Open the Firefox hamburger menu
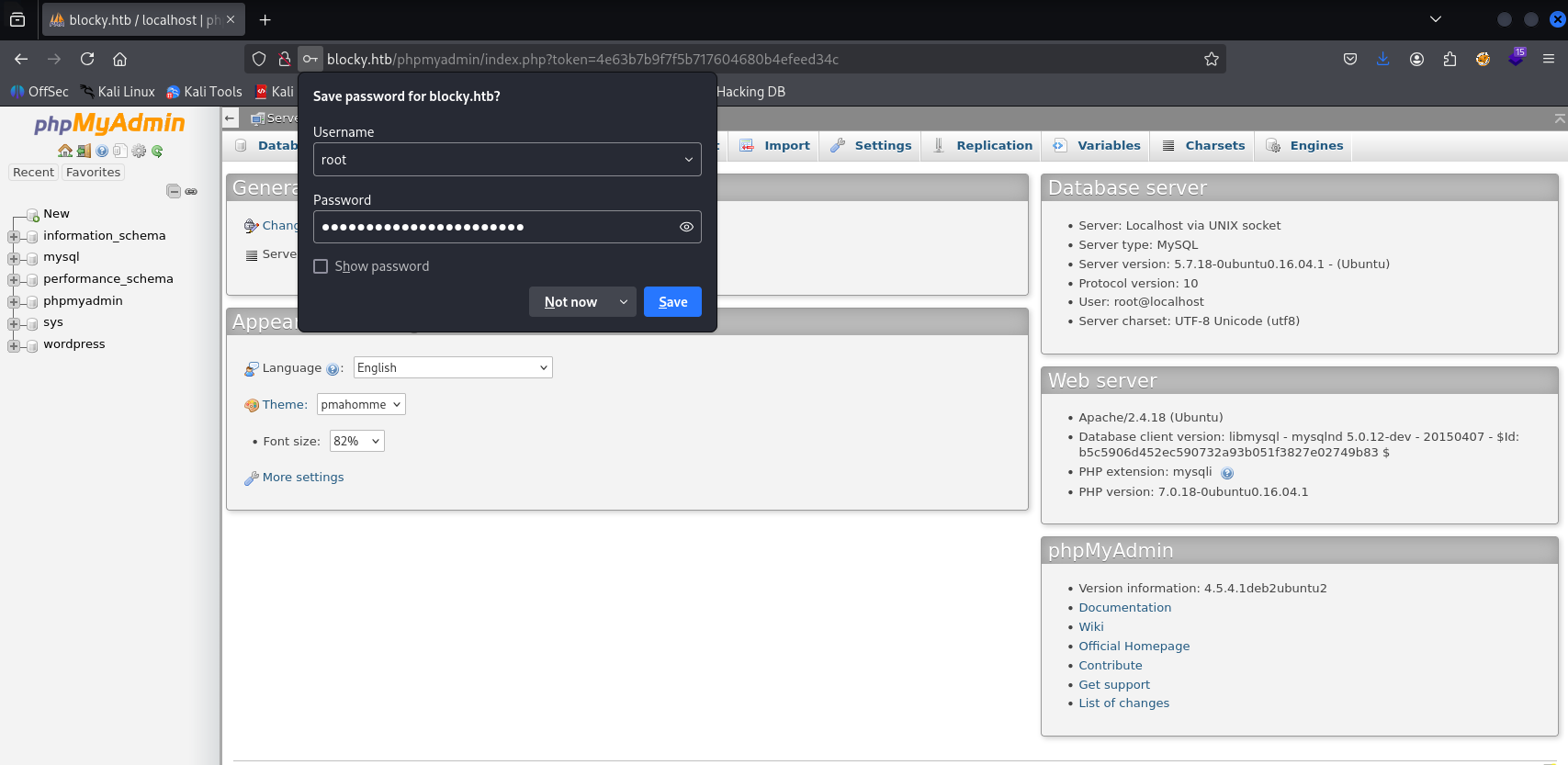Image resolution: width=1568 pixels, height=765 pixels. 1549,59
